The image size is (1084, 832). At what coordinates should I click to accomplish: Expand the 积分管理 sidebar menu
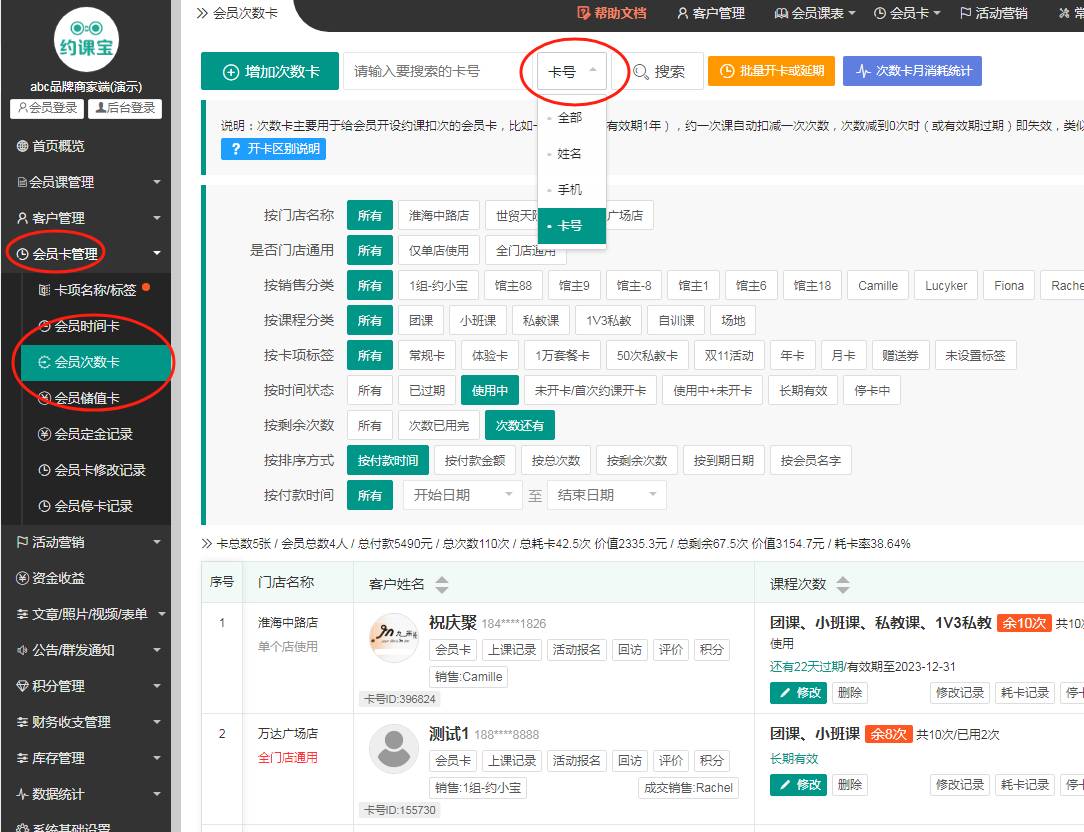point(86,685)
